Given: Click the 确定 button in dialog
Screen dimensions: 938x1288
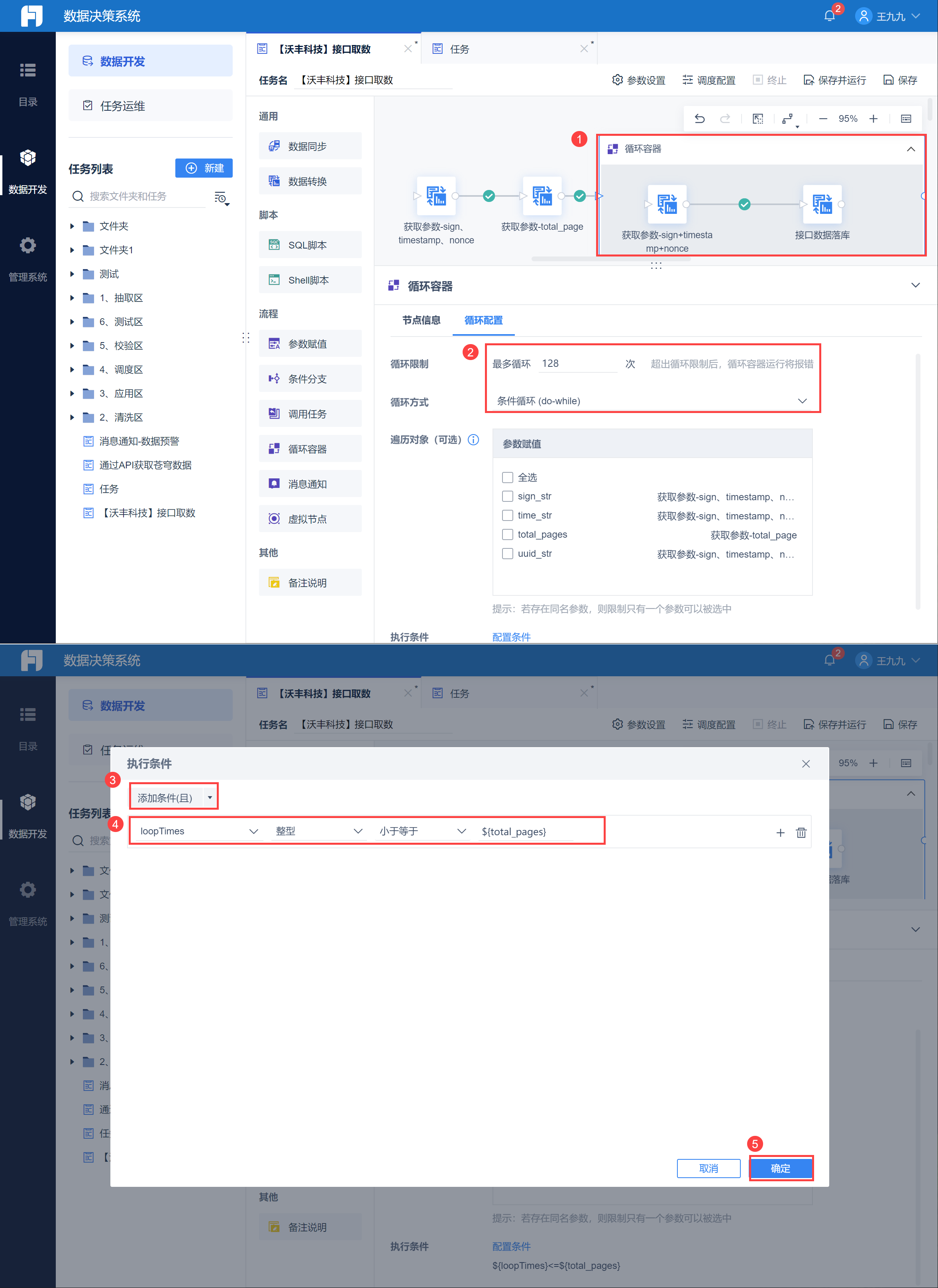Looking at the screenshot, I should (x=780, y=1168).
